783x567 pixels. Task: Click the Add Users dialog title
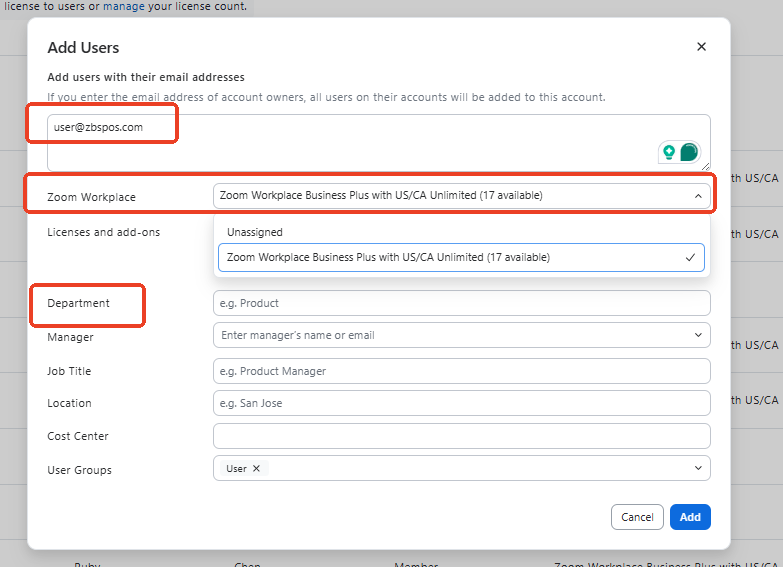pos(83,47)
